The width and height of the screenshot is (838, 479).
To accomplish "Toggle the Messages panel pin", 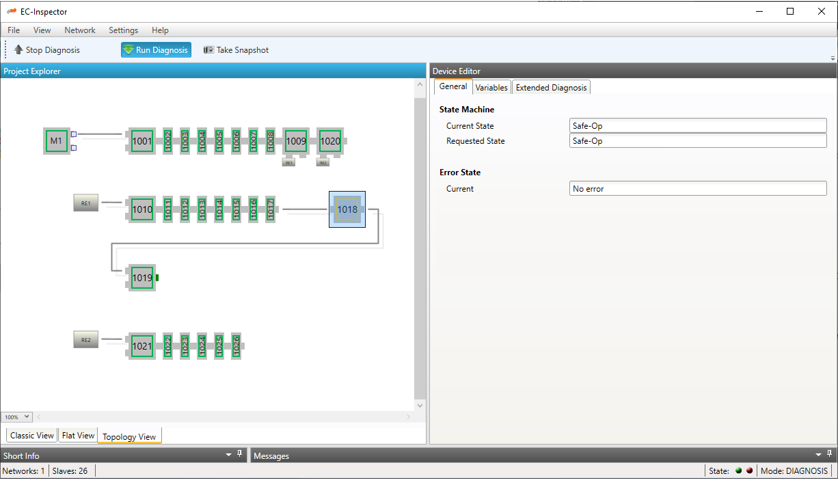I will point(830,455).
